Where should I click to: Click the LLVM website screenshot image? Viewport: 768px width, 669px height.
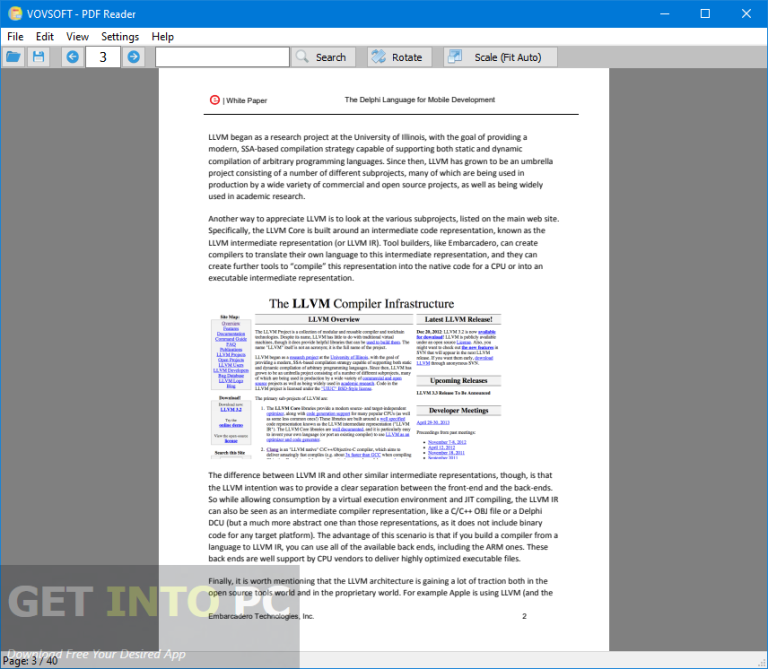(x=356, y=377)
